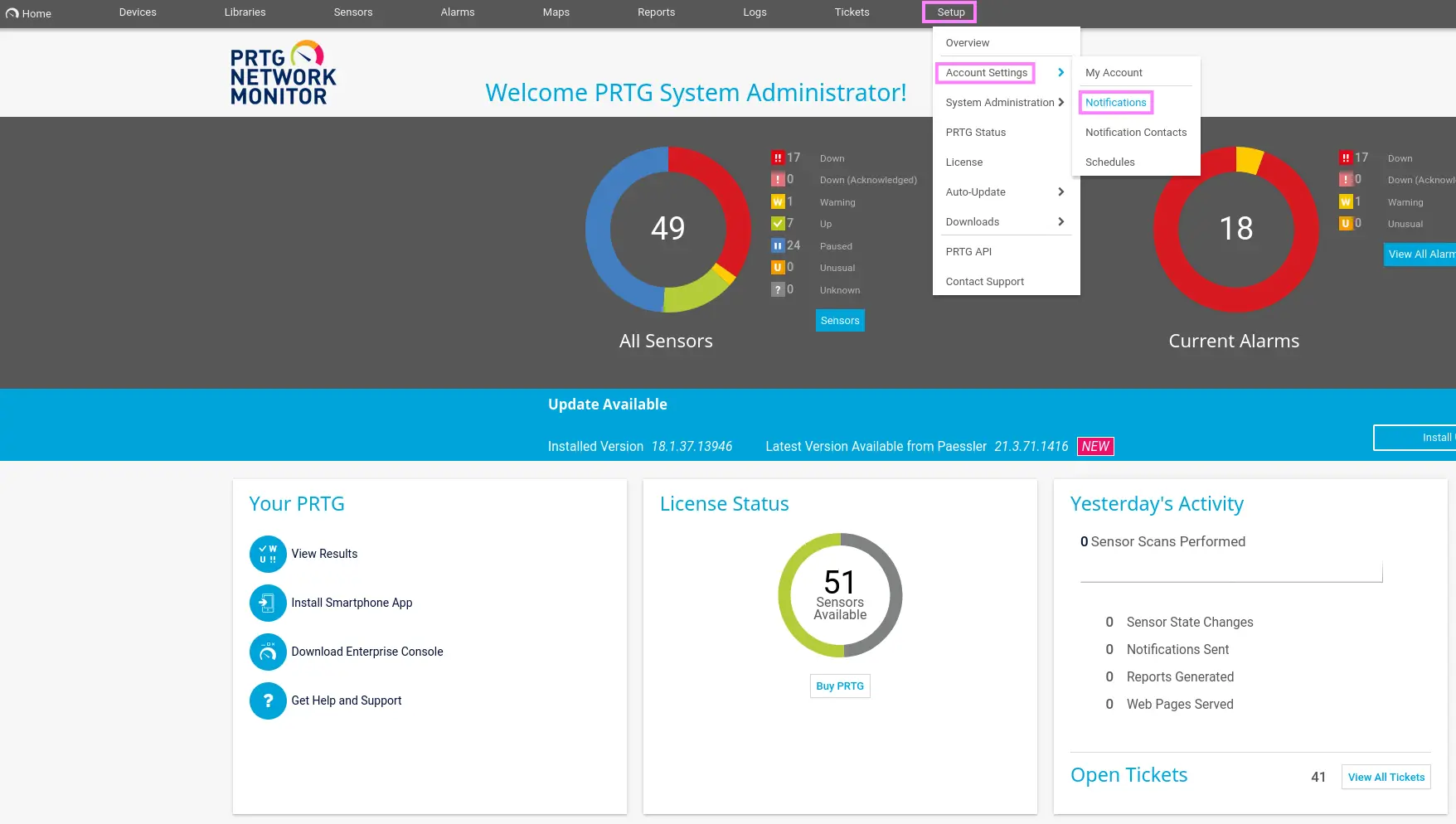Expand the Auto-Update submenu arrow
1456x824 pixels.
click(x=1060, y=191)
